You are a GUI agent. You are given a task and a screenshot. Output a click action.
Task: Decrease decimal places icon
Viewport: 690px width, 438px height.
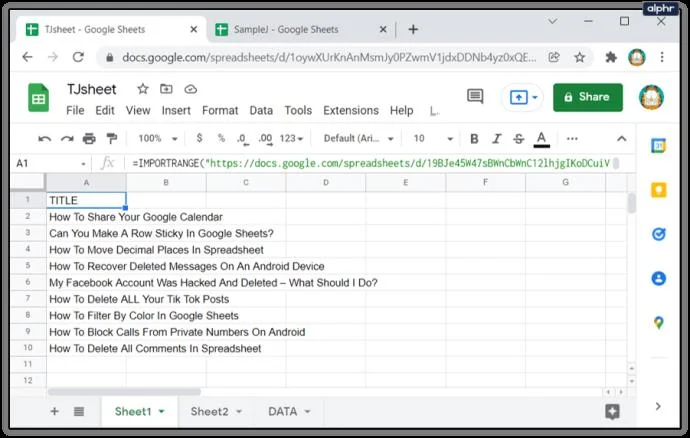[x=242, y=139]
